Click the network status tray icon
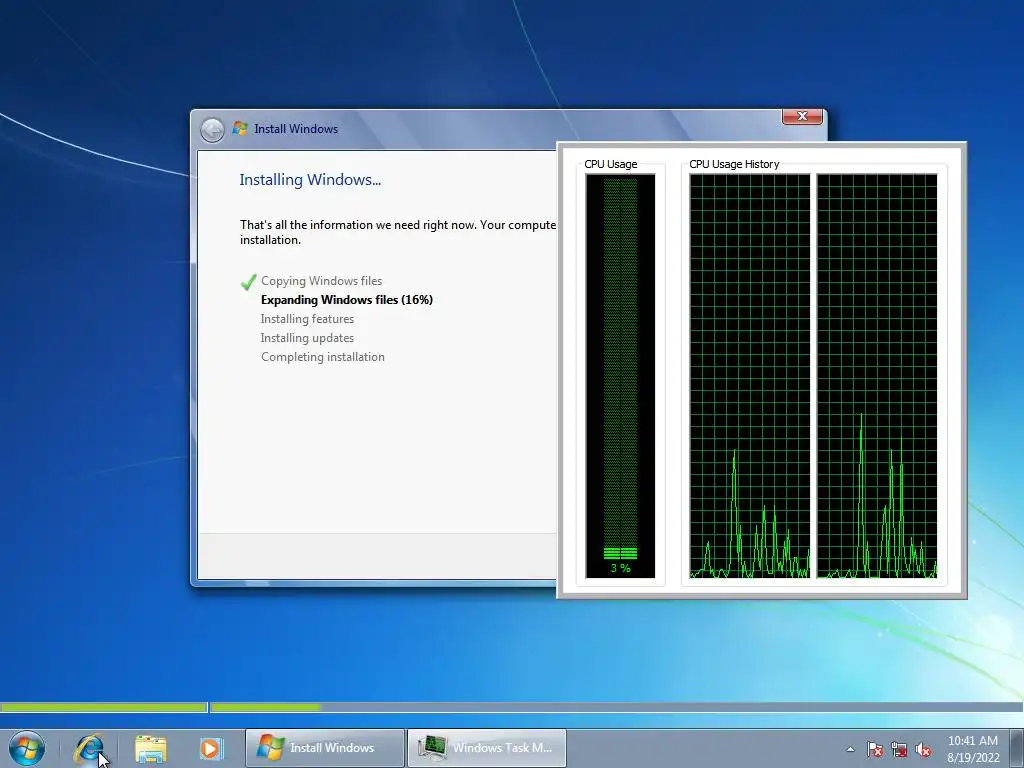Screen dimensions: 1024x768 pos(899,749)
